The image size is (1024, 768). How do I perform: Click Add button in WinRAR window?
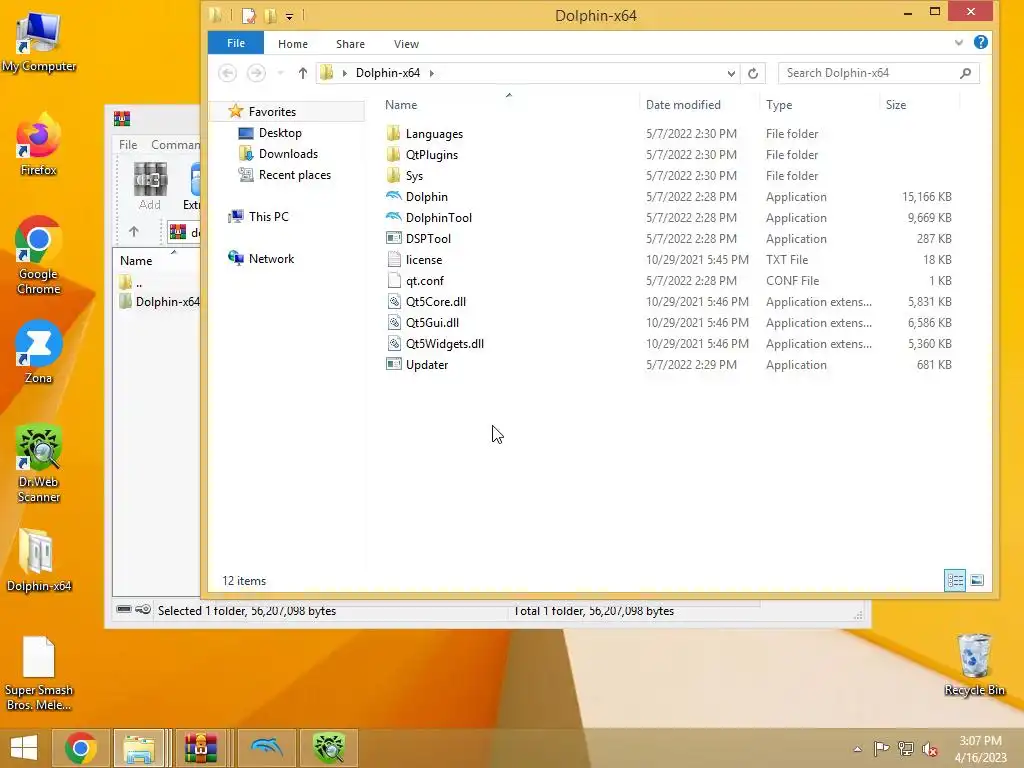[150, 186]
